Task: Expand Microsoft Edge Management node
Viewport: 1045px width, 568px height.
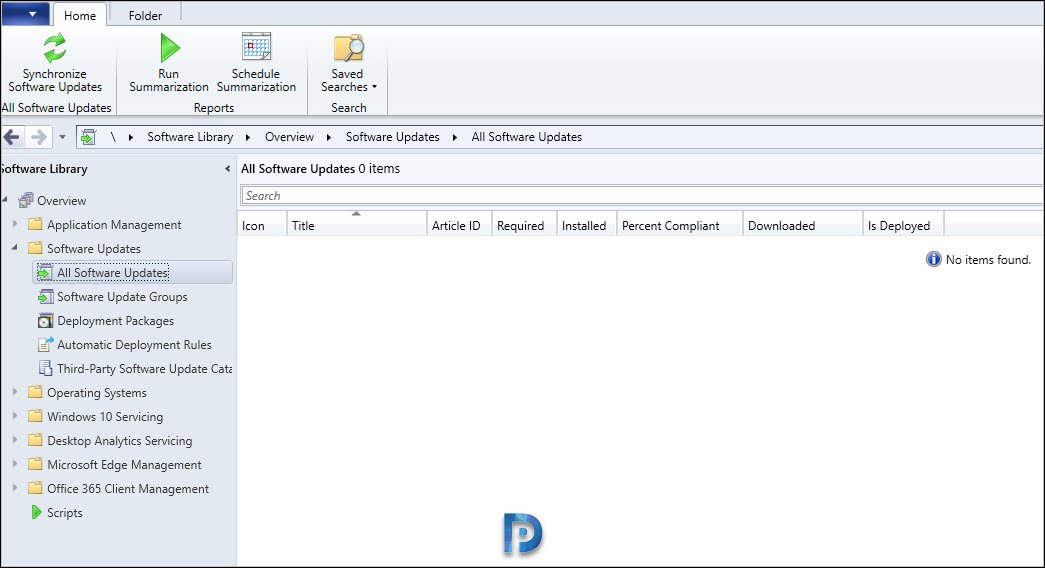Action: (x=15, y=464)
